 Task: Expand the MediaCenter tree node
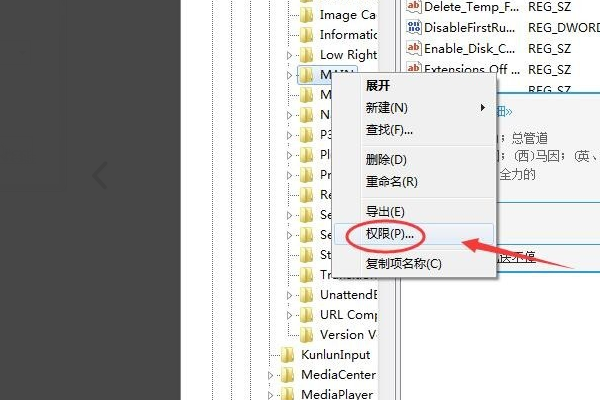coord(271,376)
